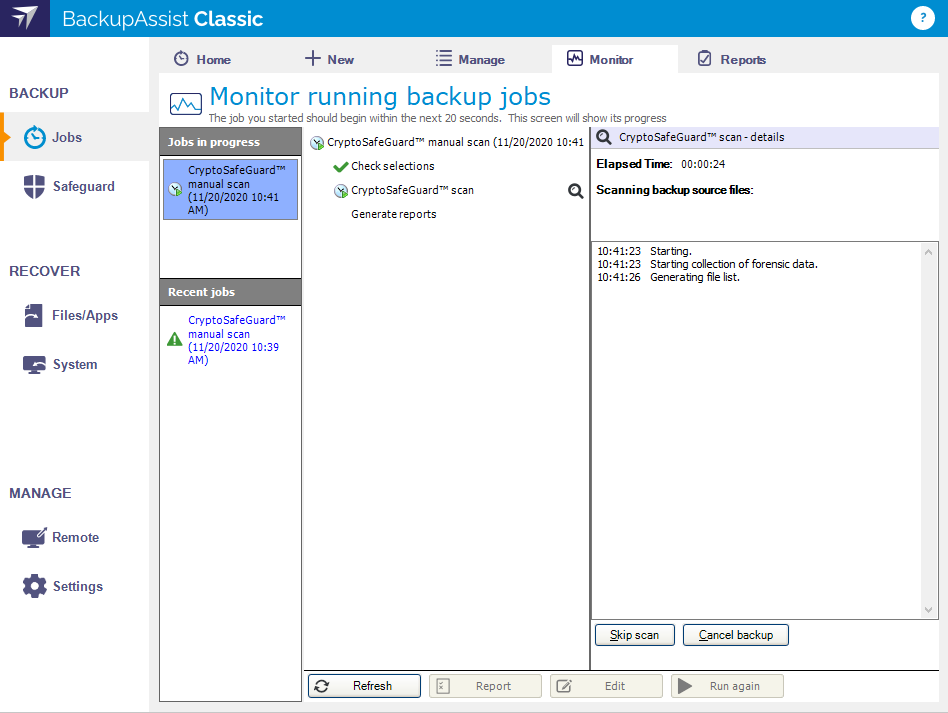Go to the Reports tab
Screen dimensions: 948x713
tap(743, 59)
